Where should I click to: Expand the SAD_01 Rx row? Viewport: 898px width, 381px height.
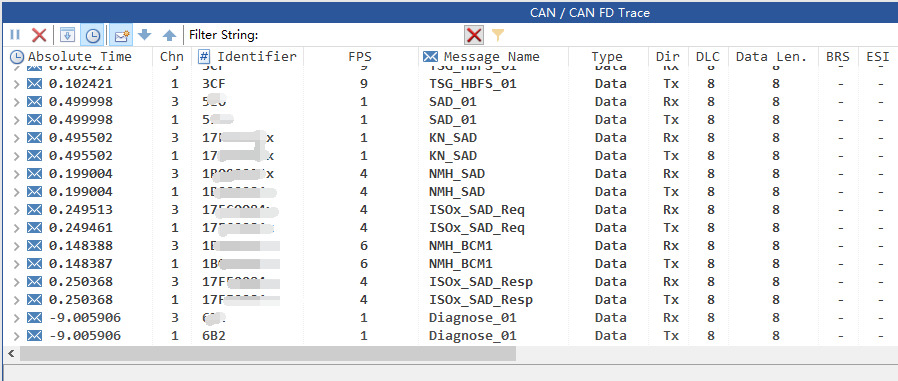click(x=17, y=102)
